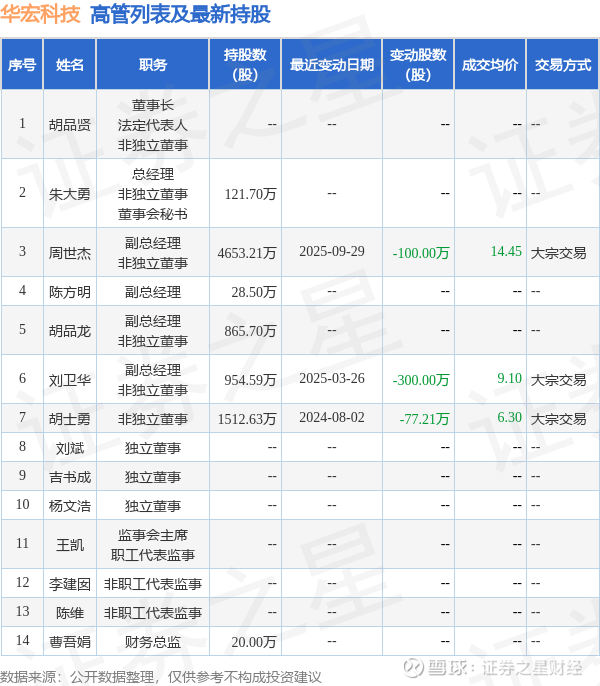The height and width of the screenshot is (686, 600).
Task: Select the name 曹吾娟
Action: tap(70, 641)
